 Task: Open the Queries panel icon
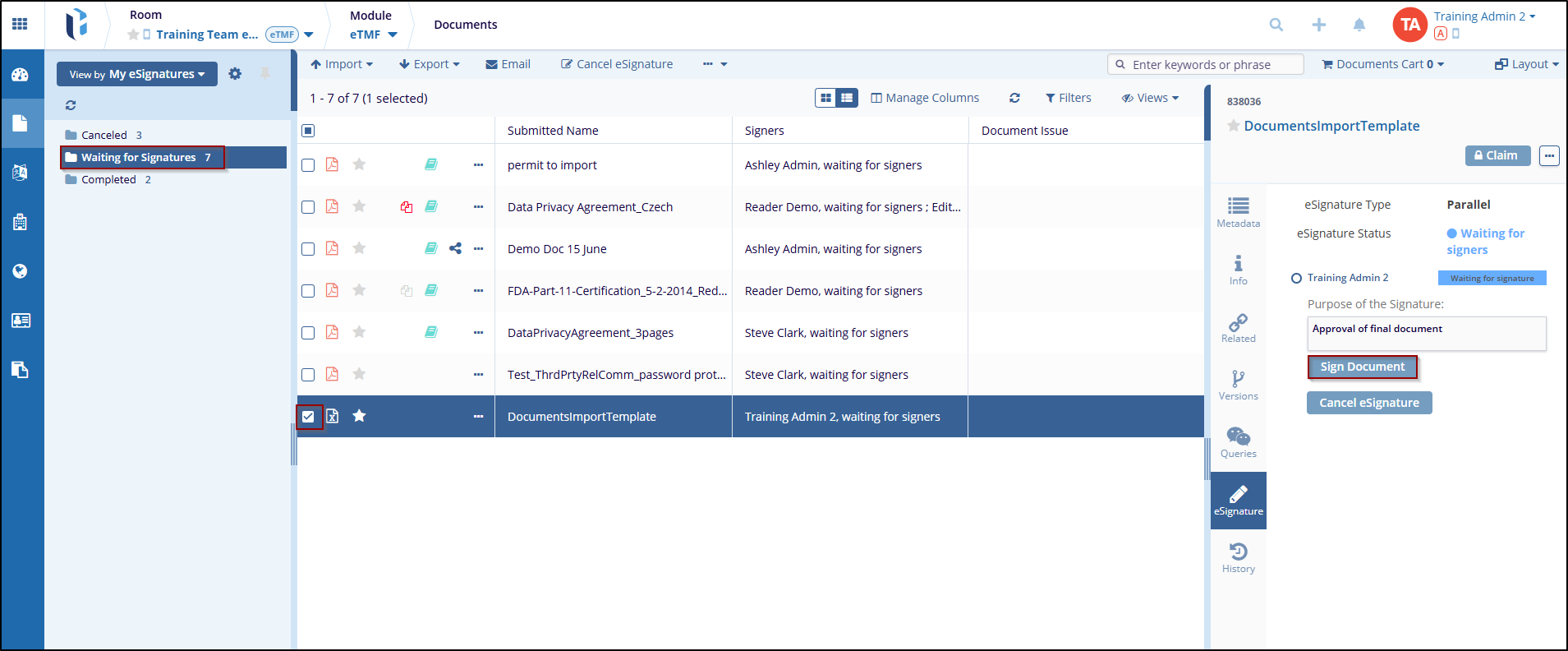click(1238, 442)
